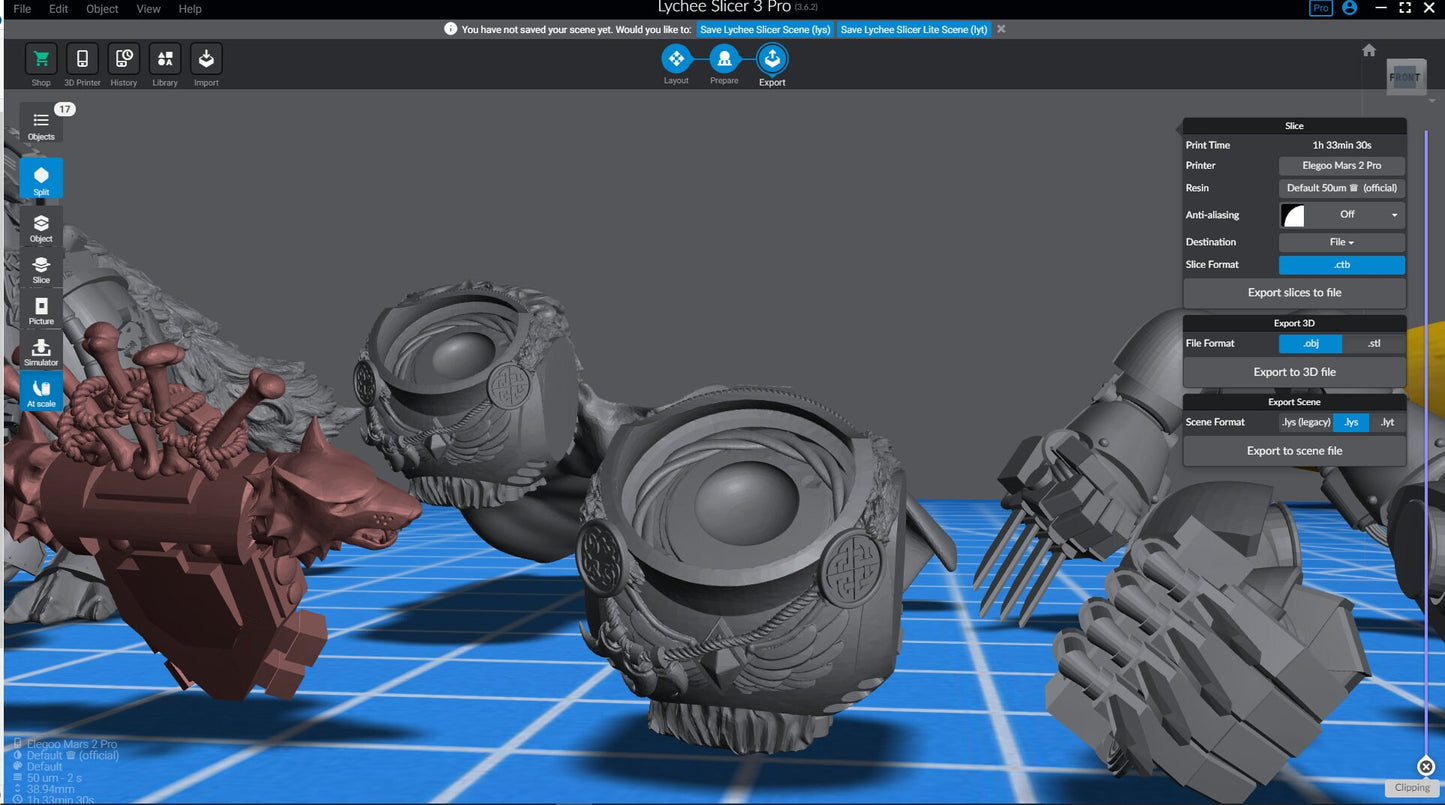Select the Object export tool
This screenshot has width=1445, height=805.
point(41,227)
